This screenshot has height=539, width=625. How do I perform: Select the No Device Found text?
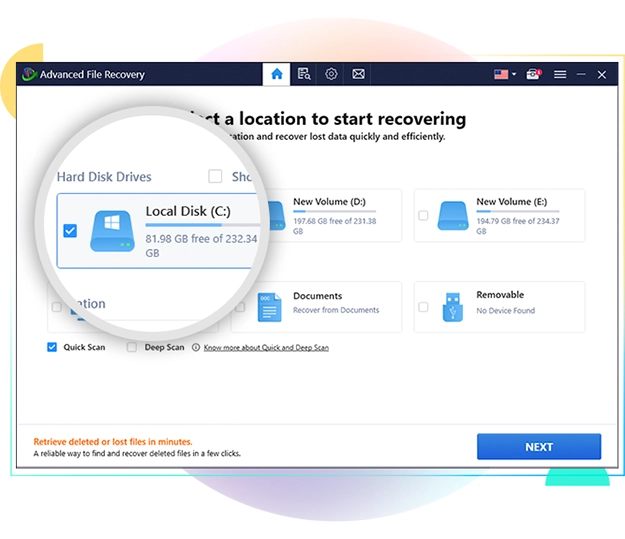point(505,310)
